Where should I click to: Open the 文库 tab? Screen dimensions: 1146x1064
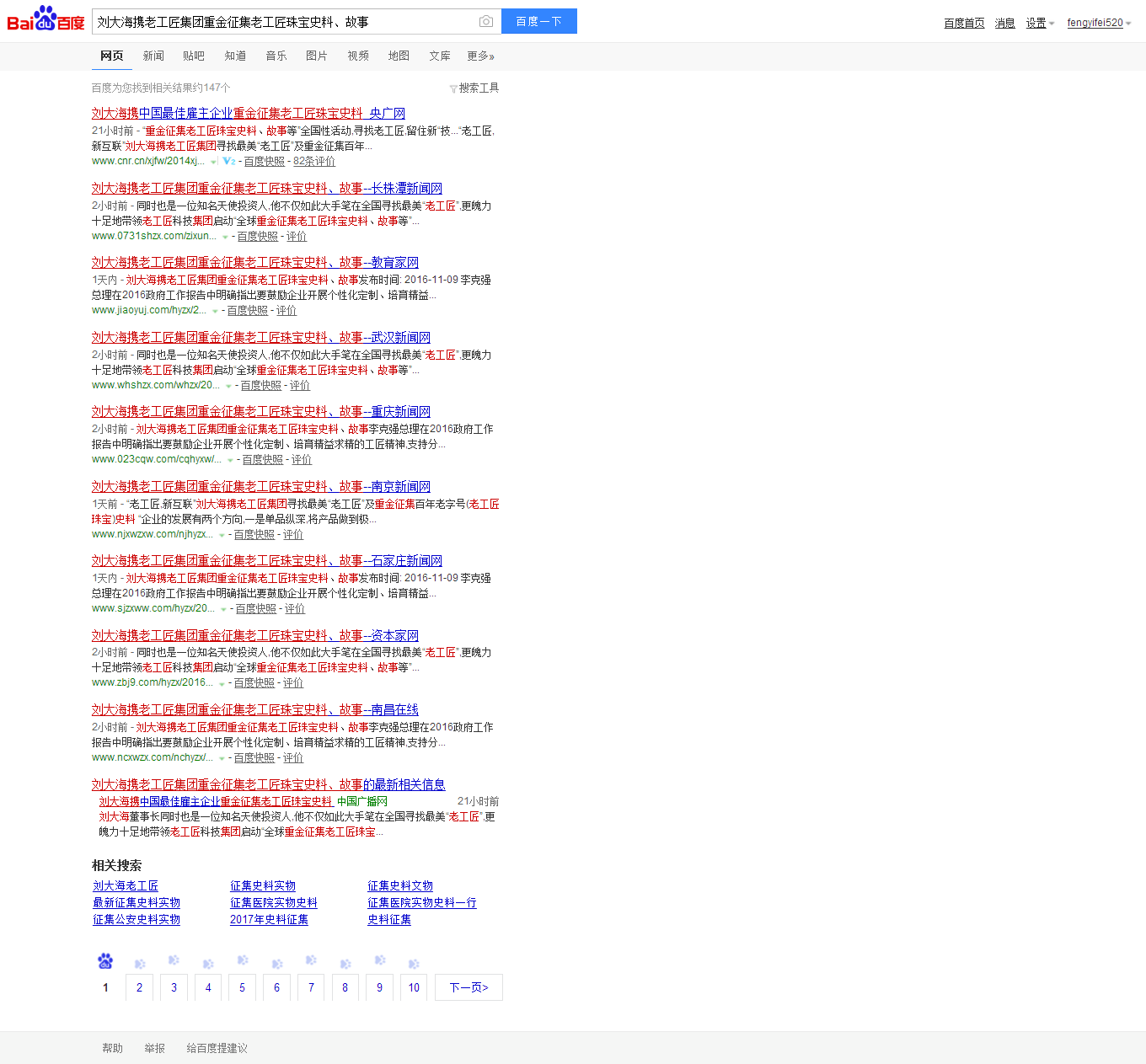(x=440, y=56)
